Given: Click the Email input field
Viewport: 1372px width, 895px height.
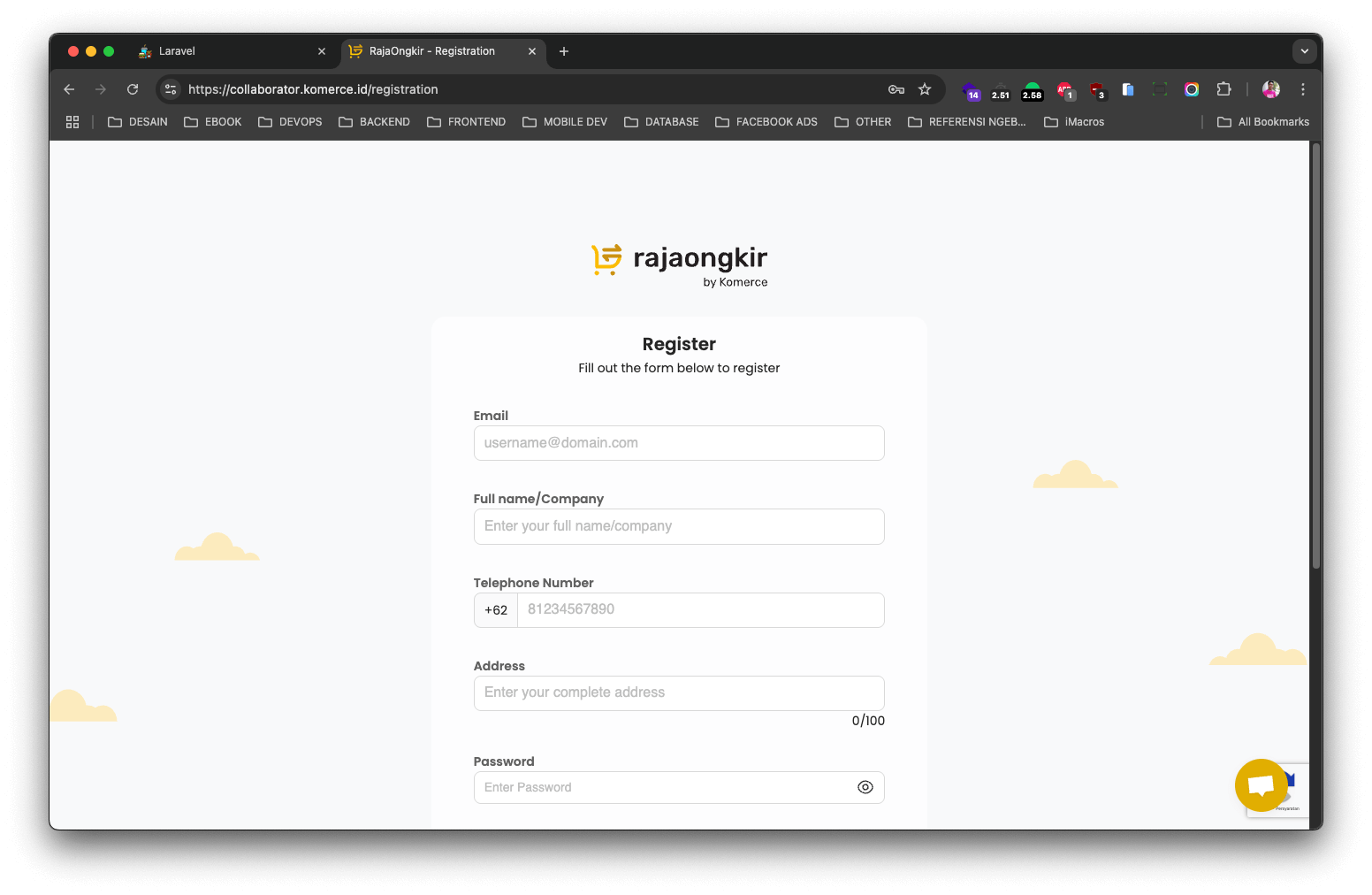Looking at the screenshot, I should tap(679, 443).
